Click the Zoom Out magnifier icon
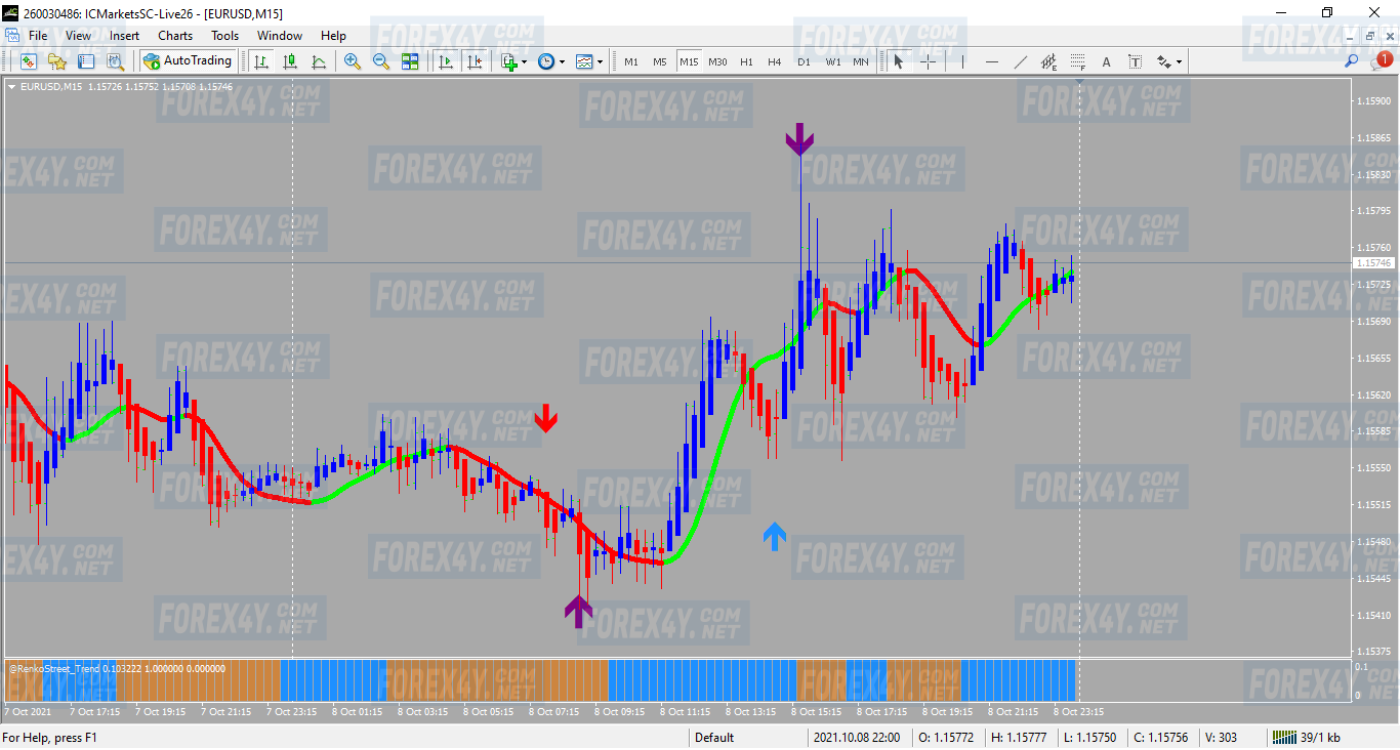The height and width of the screenshot is (750, 1400). (x=381, y=62)
